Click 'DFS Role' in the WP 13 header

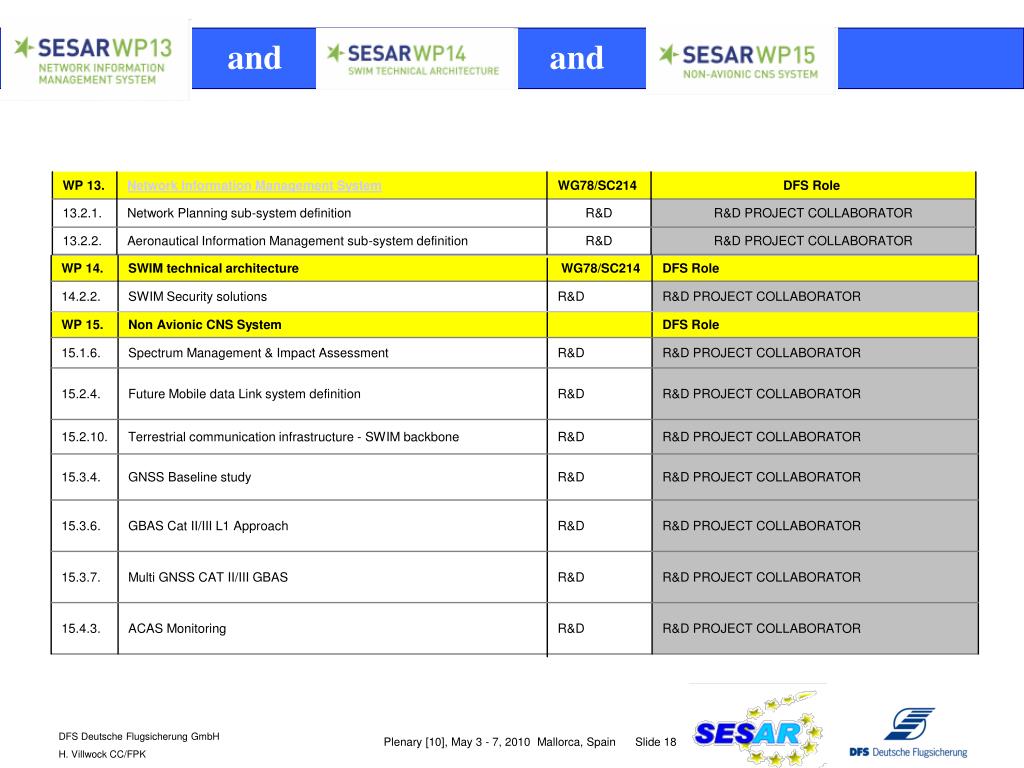pyautogui.click(x=811, y=185)
